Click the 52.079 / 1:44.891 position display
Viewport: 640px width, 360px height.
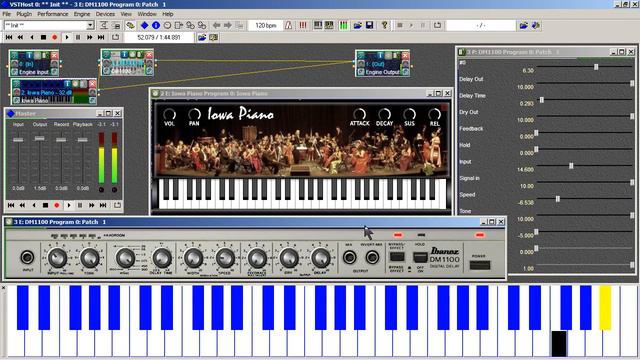[159, 37]
